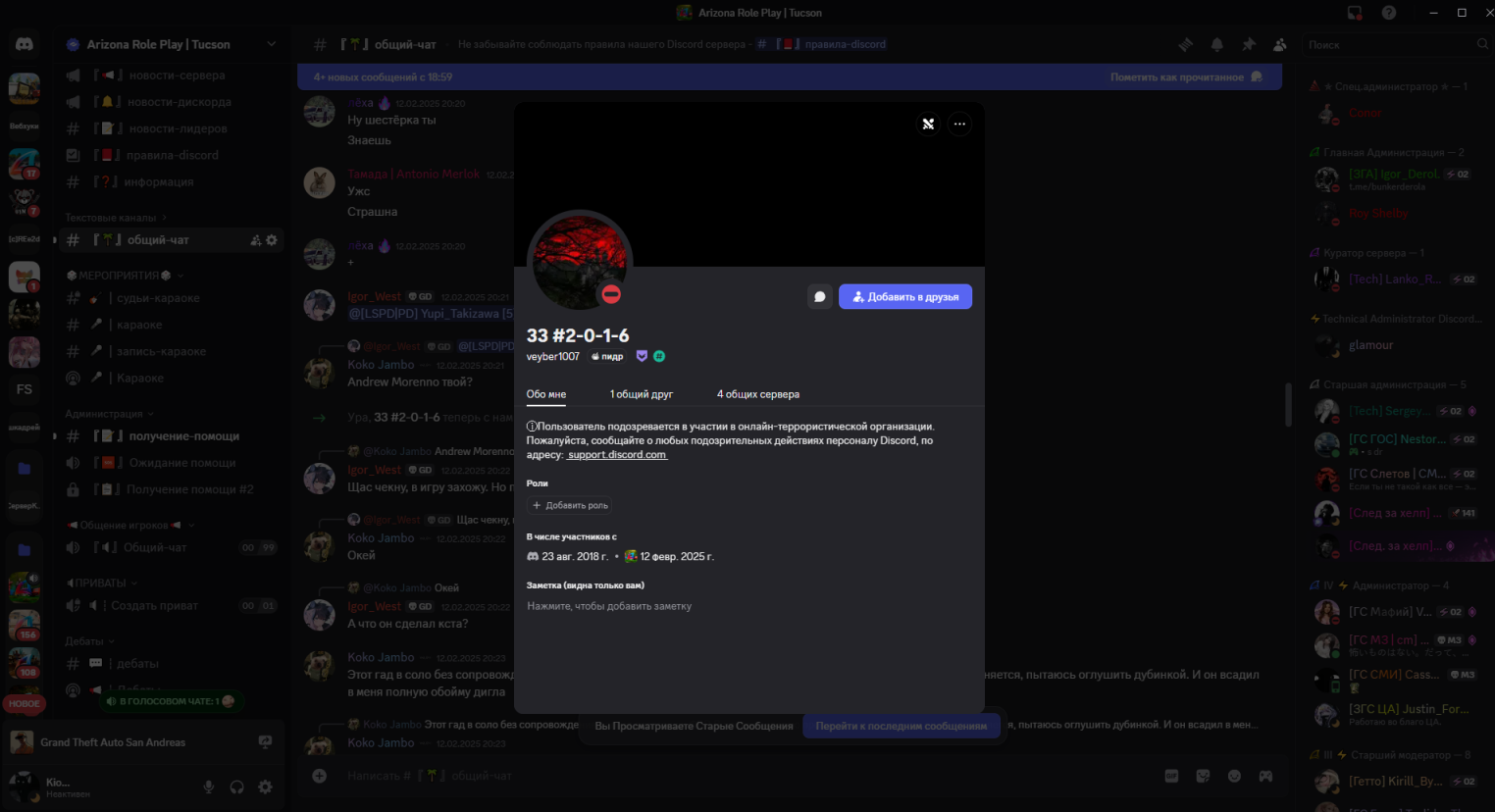
Task: Open gift icon in message bar
Action: [x=1171, y=776]
